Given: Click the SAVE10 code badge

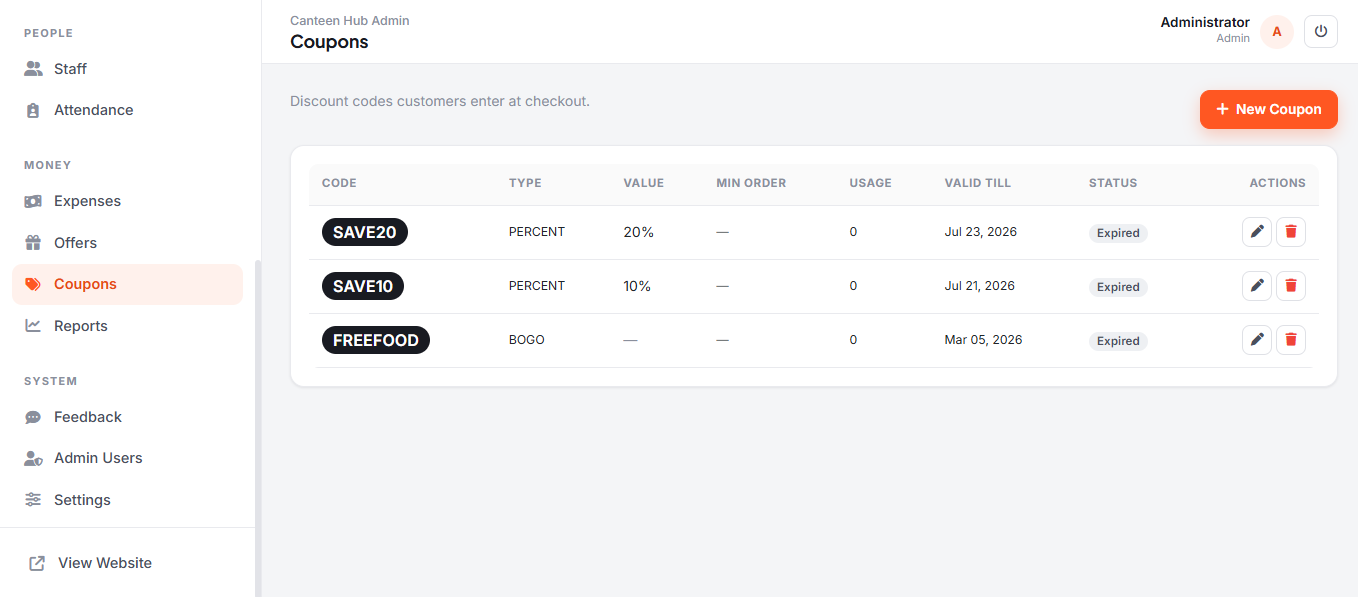Looking at the screenshot, I should [363, 286].
